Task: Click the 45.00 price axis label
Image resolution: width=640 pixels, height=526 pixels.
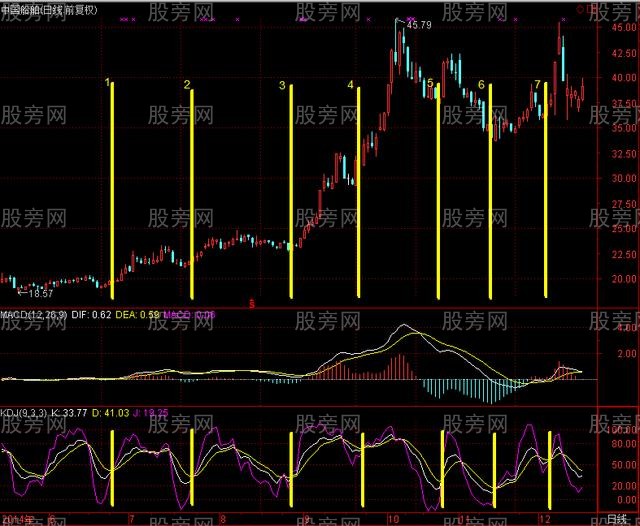Action: coord(624,27)
